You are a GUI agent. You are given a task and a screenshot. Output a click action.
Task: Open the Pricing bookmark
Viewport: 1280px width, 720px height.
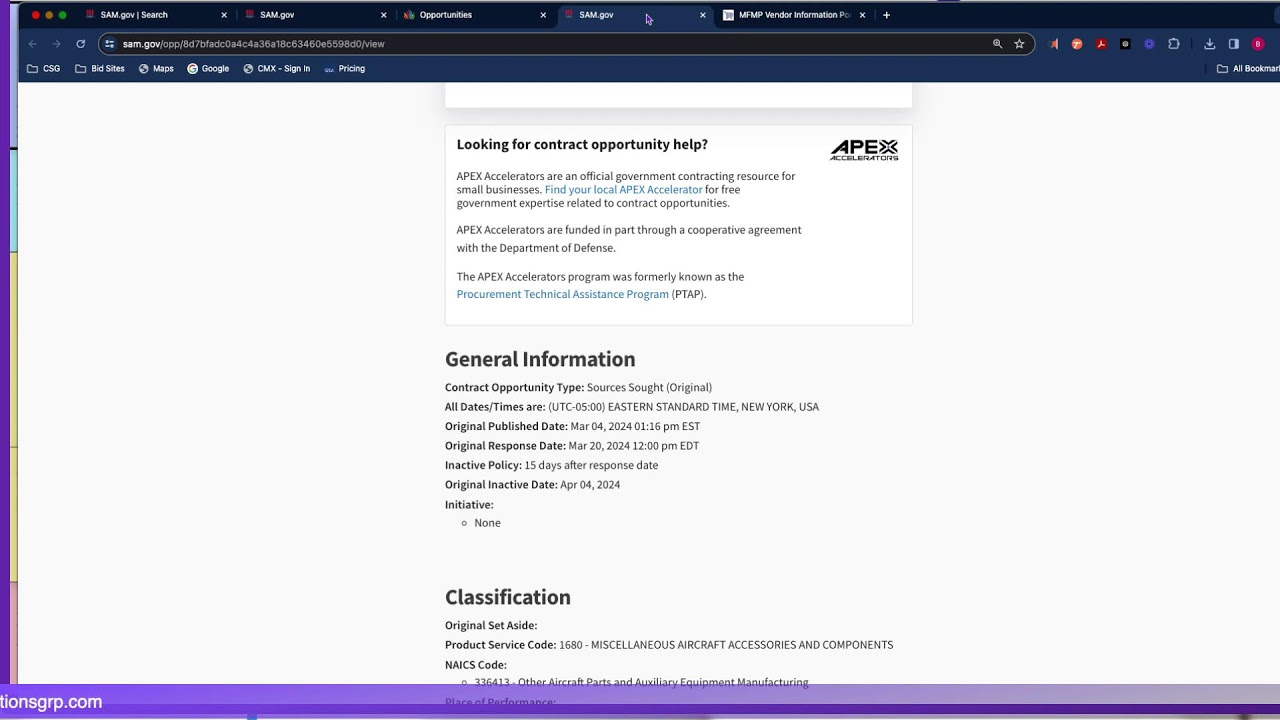click(344, 69)
